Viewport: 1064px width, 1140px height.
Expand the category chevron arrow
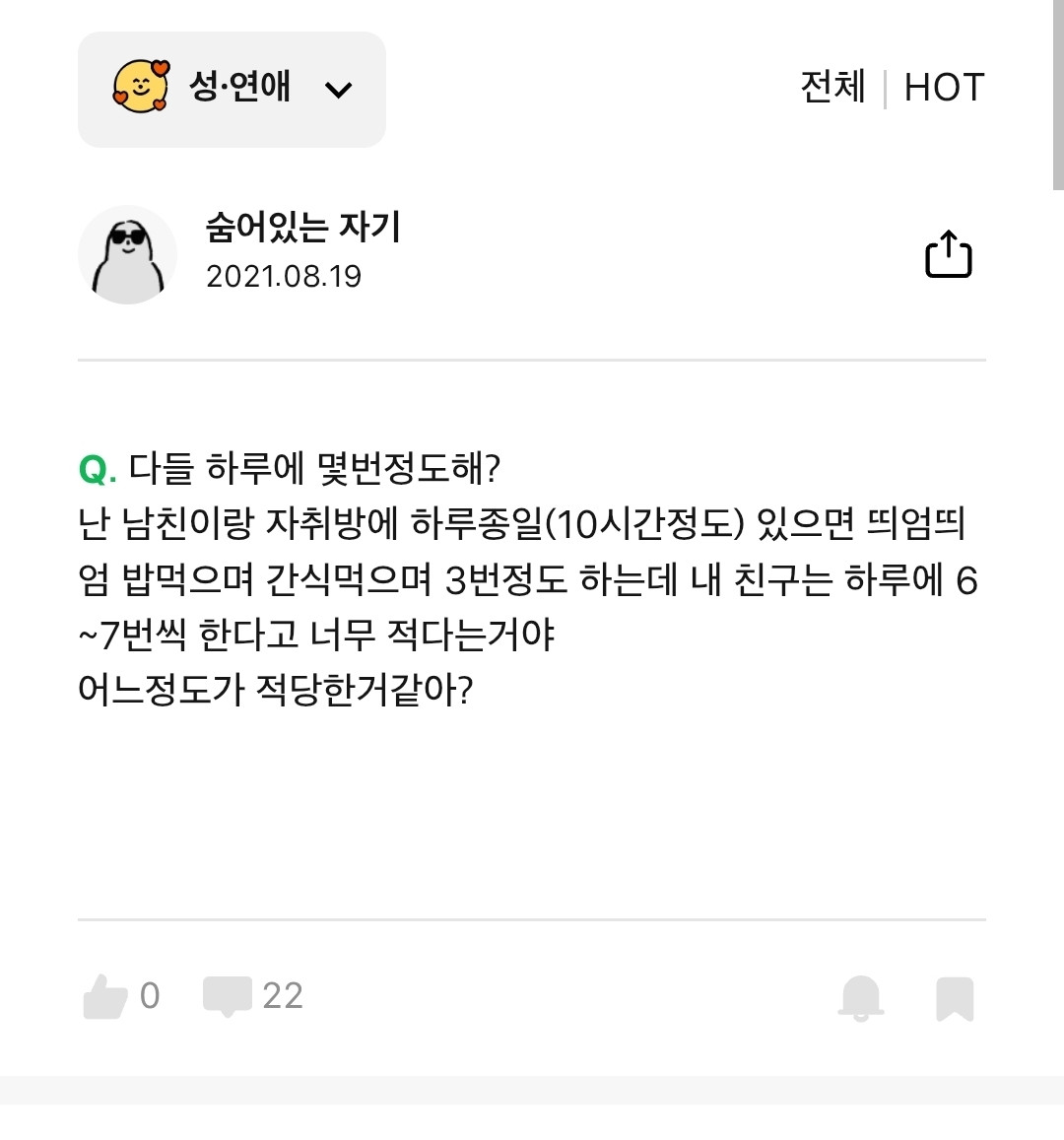[x=338, y=91]
